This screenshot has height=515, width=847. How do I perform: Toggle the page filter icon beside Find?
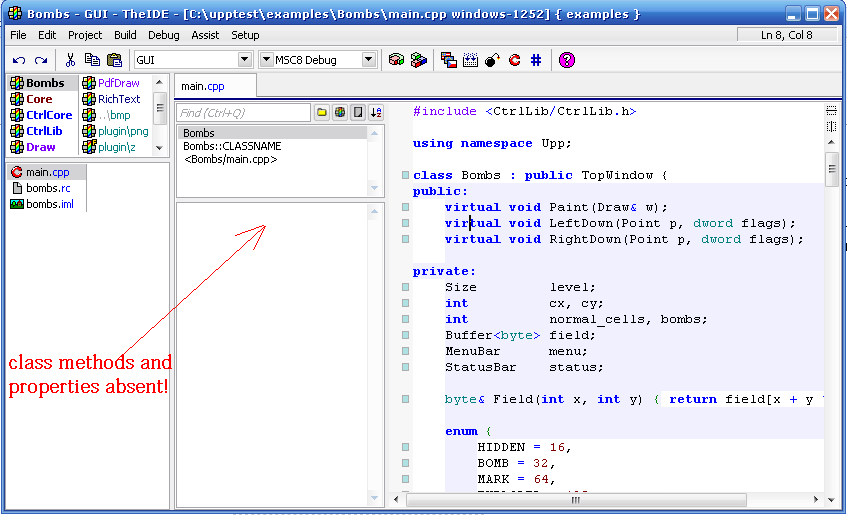point(358,113)
